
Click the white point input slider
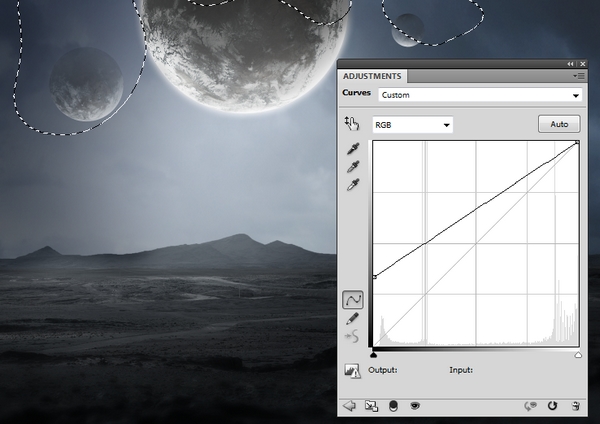tap(578, 354)
